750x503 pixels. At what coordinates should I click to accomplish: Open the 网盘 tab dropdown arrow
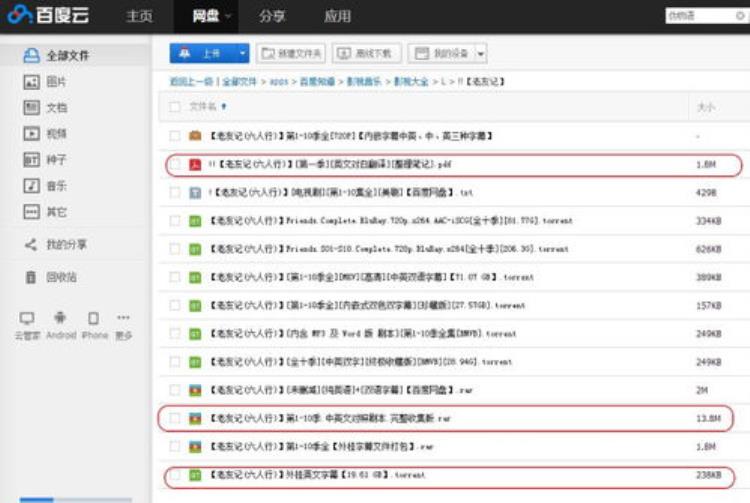click(x=229, y=17)
